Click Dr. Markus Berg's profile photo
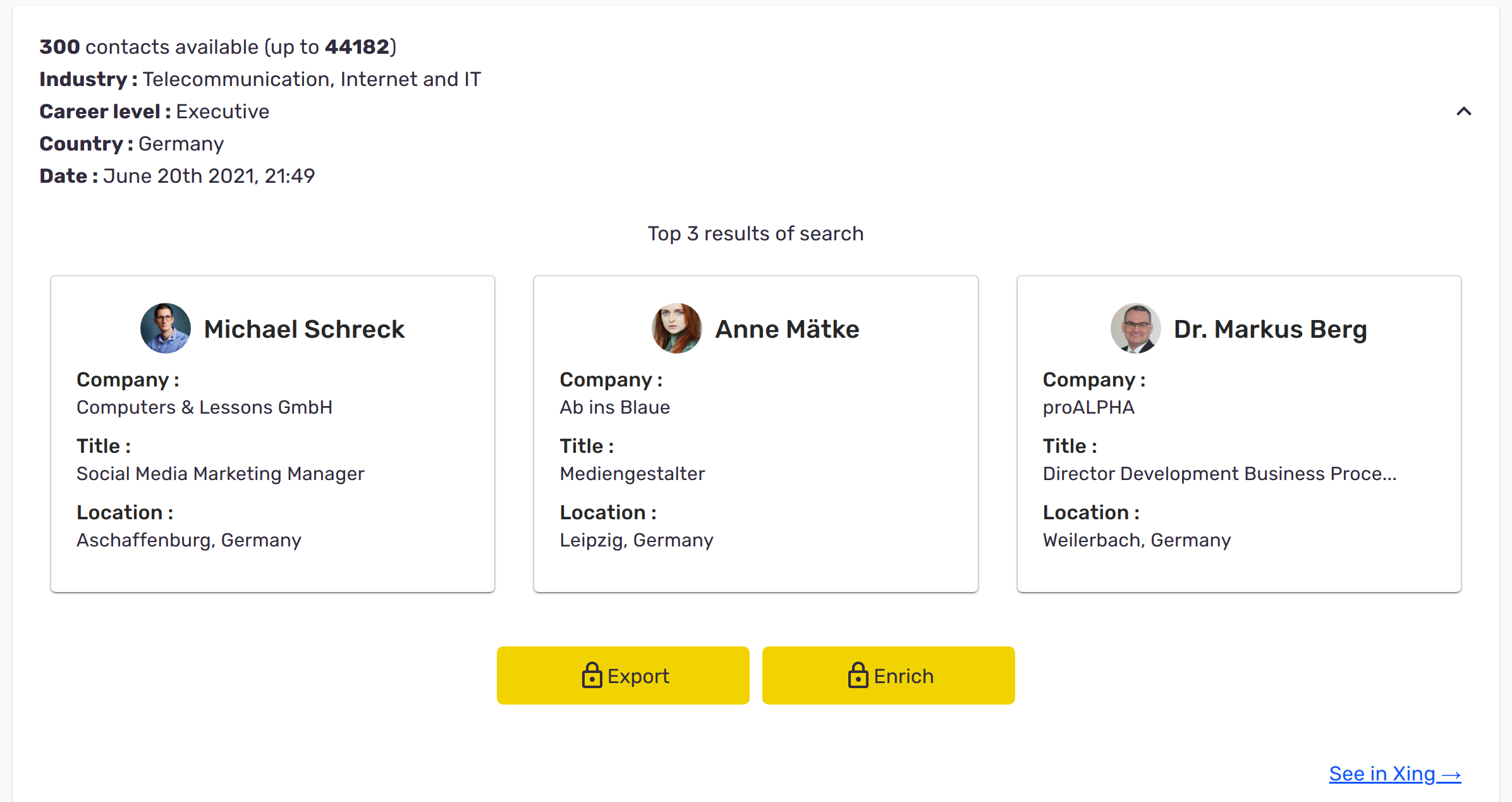Screen dimensions: 1512x802 1135,328
